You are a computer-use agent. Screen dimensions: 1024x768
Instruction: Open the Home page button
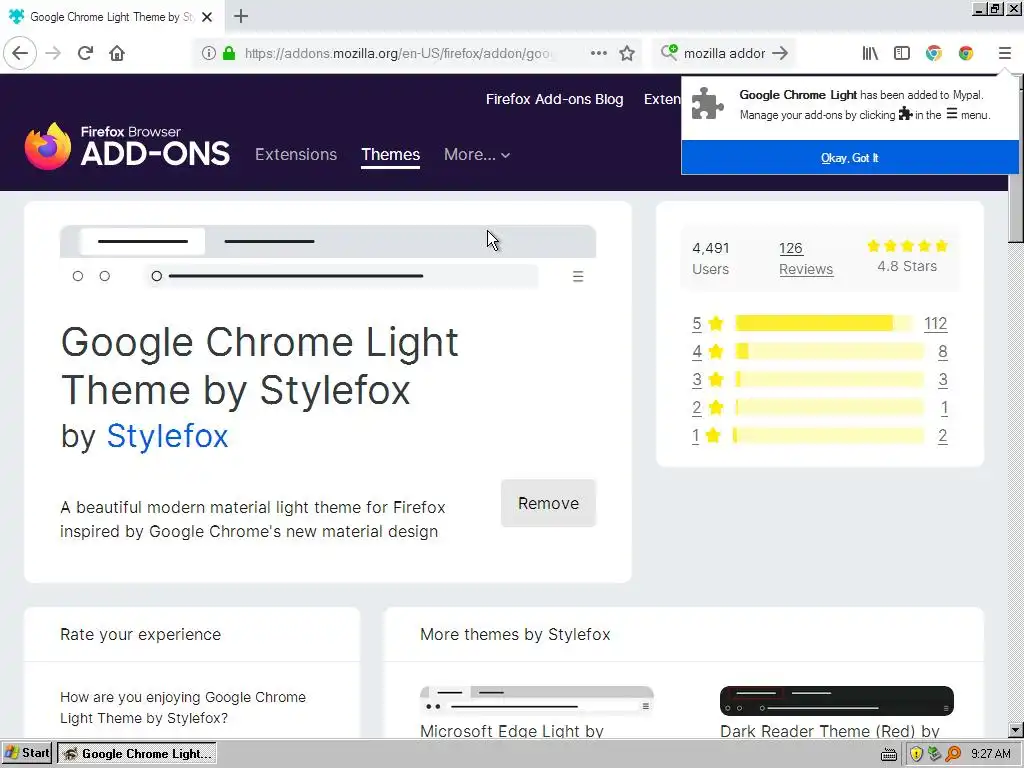click(117, 53)
